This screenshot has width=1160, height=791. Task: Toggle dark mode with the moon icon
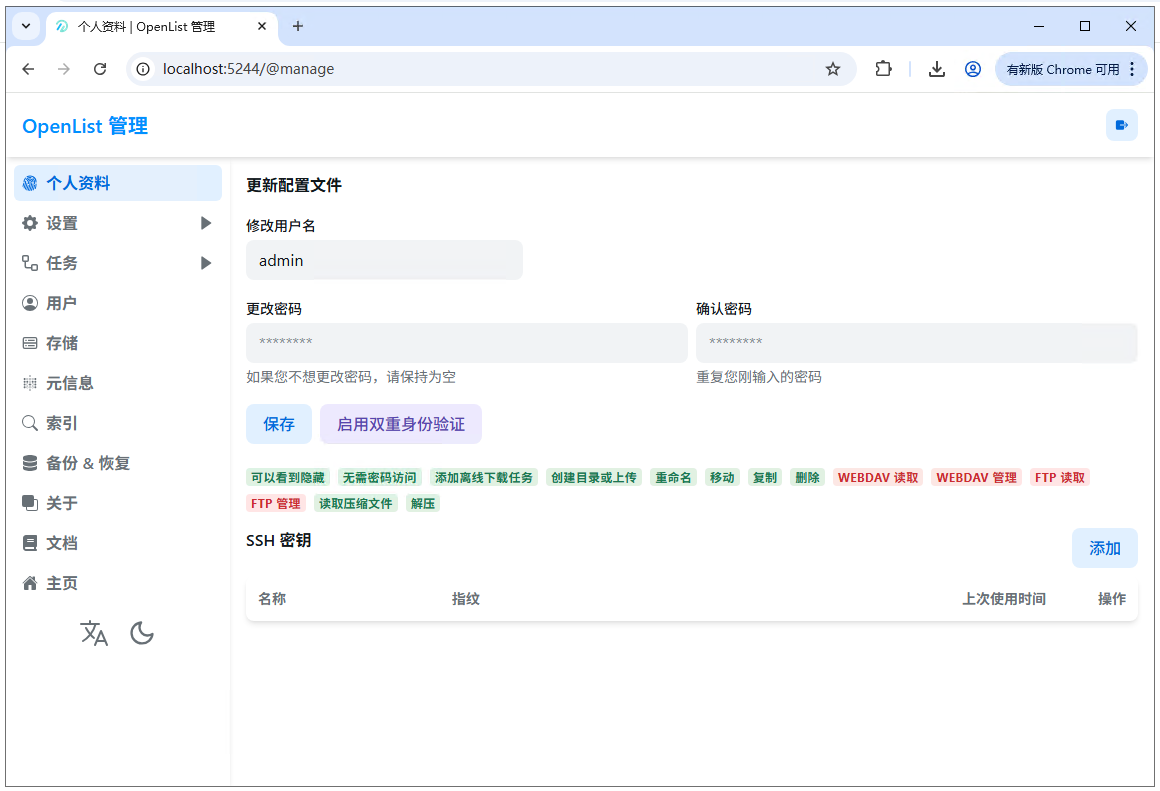[141, 633]
